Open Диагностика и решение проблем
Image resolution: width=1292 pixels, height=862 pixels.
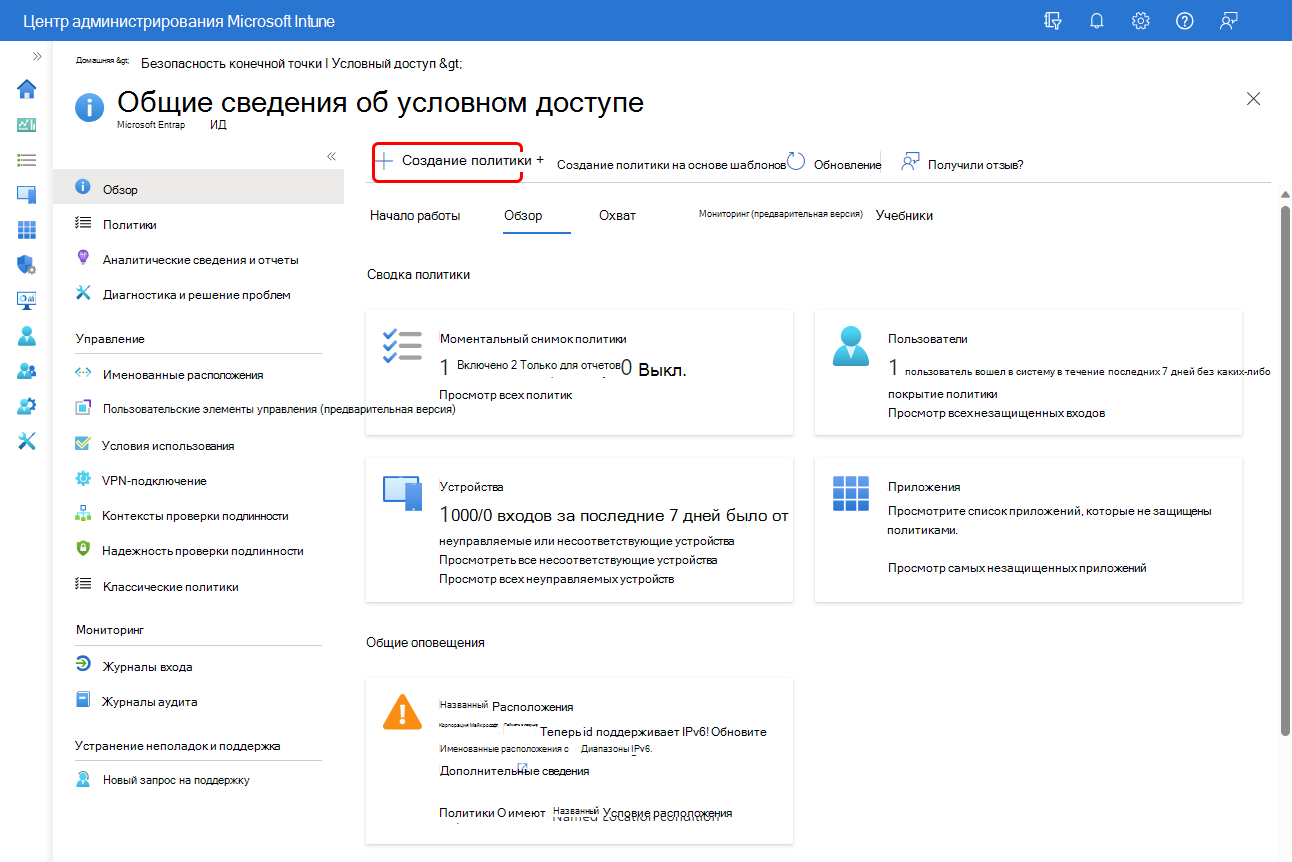198,294
